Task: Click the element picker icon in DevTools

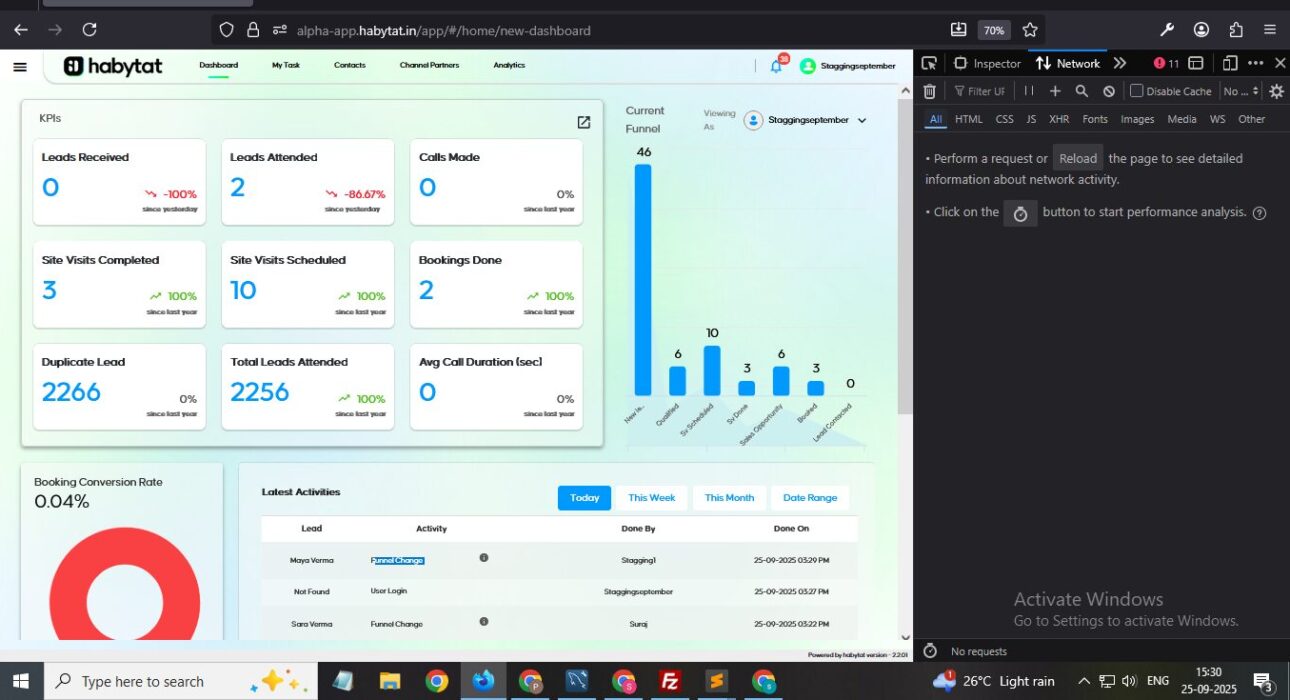Action: click(x=929, y=63)
